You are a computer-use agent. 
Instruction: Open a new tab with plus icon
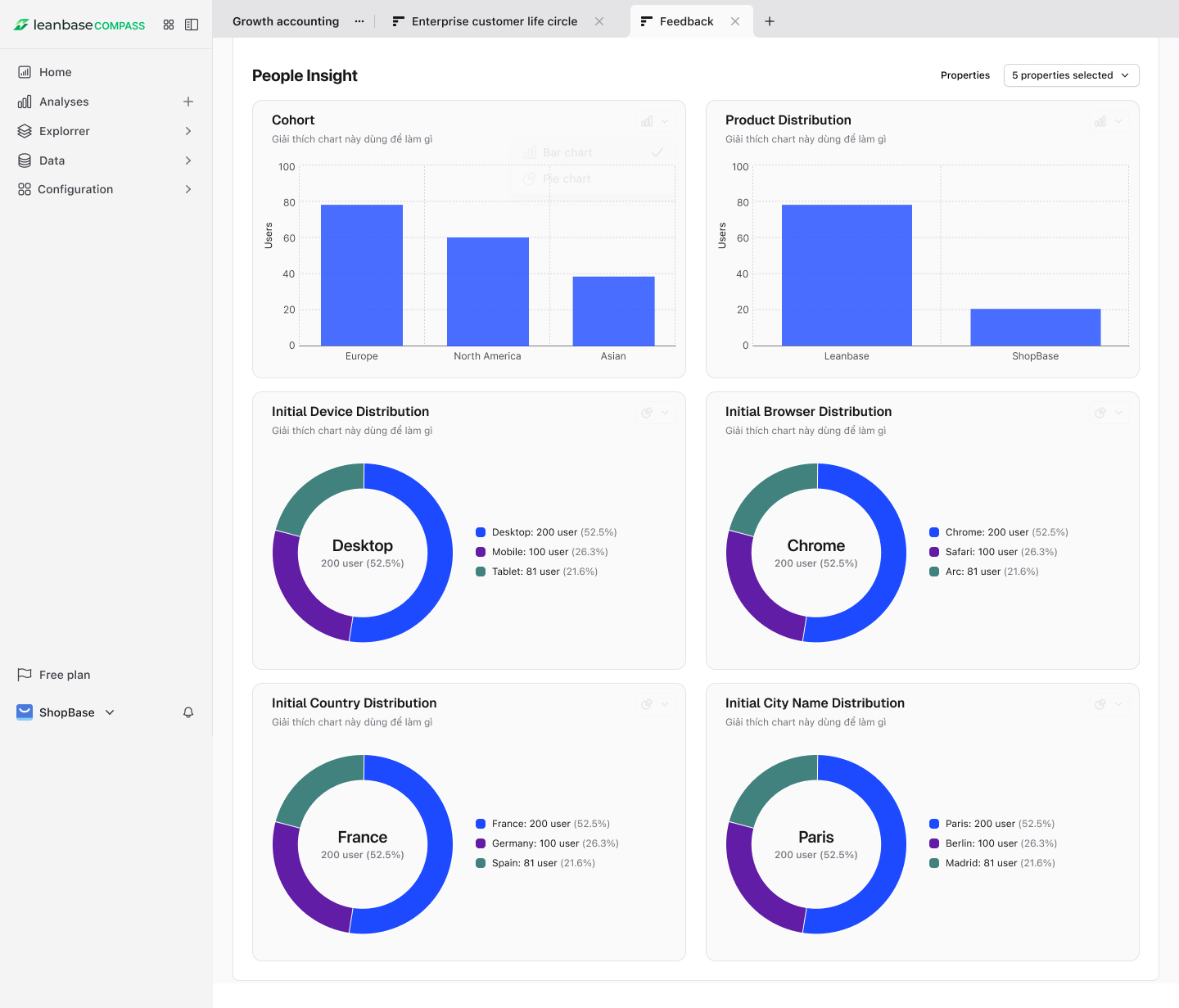coord(770,21)
